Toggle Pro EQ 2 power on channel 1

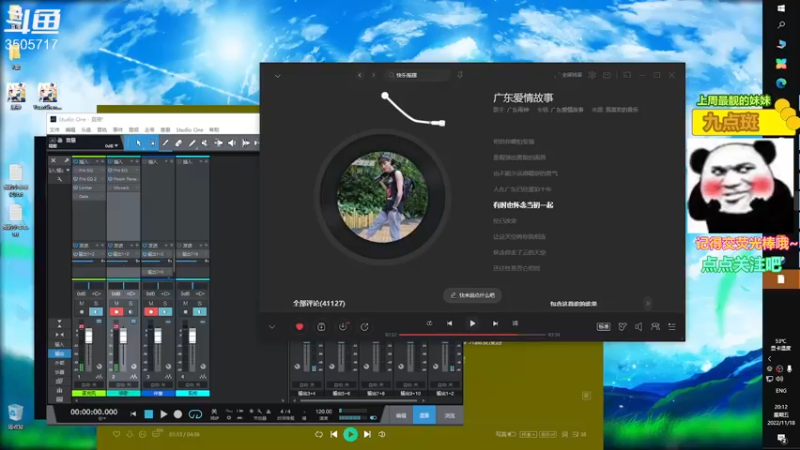pyautogui.click(x=76, y=179)
